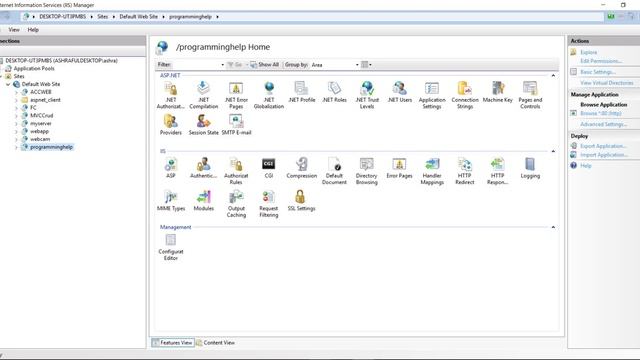This screenshot has height=360, width=640.
Task: Open SSL Settings feature
Action: pyautogui.click(x=301, y=200)
